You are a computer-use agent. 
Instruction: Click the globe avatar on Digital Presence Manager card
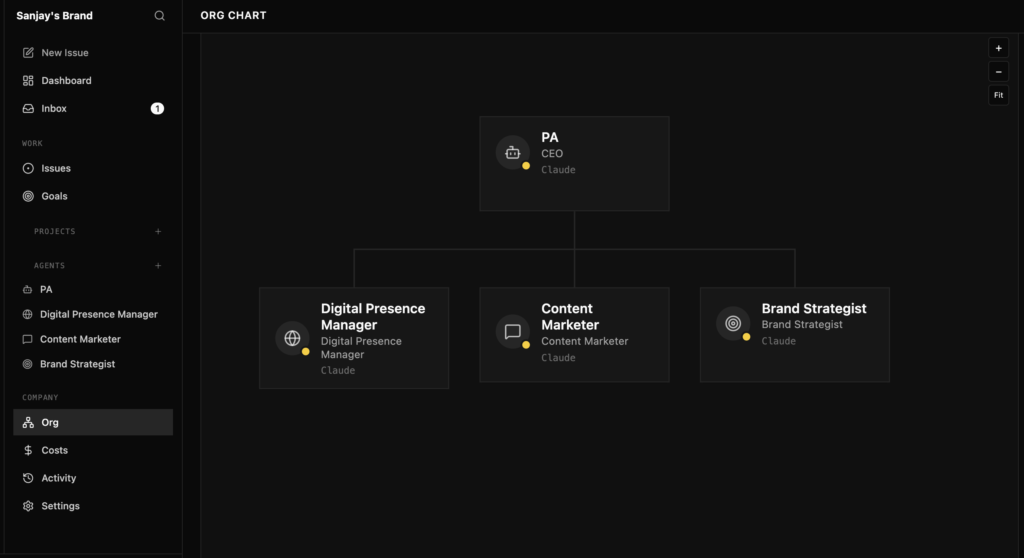tap(292, 338)
